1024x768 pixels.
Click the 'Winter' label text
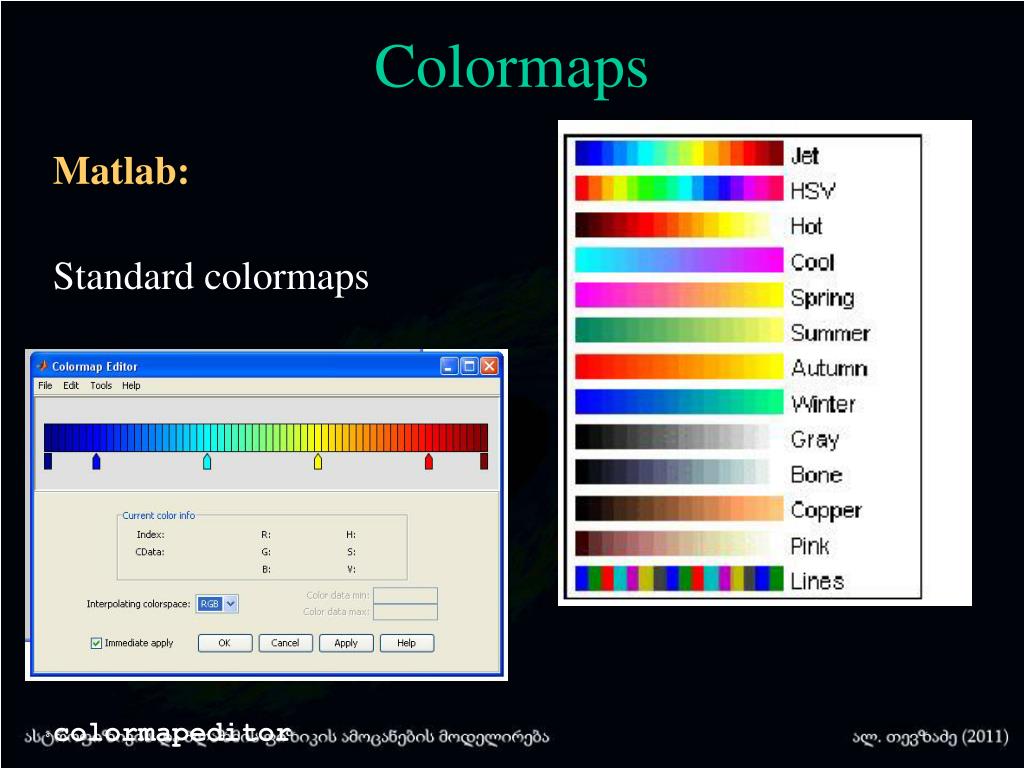point(823,404)
